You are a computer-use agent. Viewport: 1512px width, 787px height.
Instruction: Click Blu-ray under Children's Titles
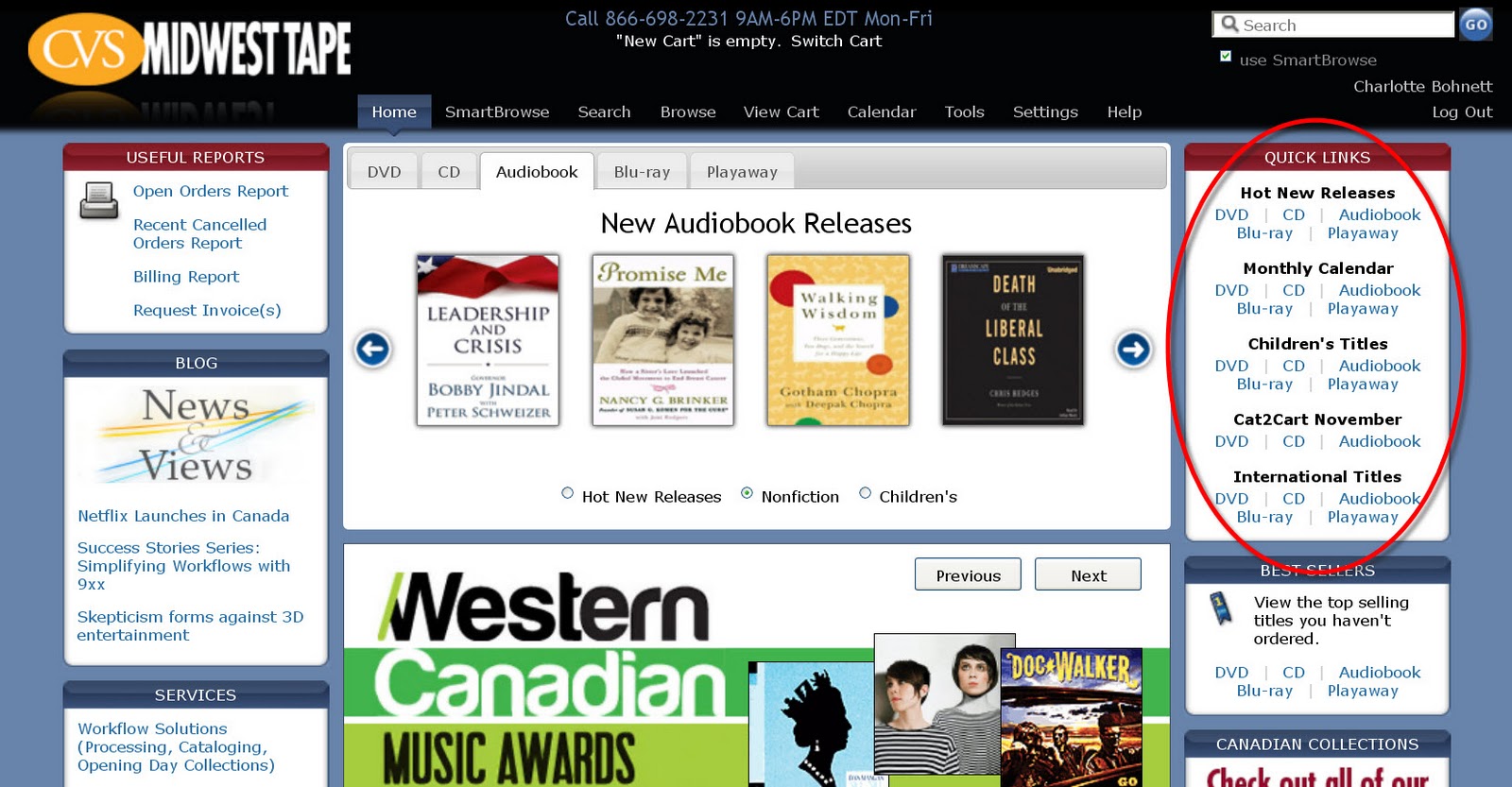coord(1264,385)
